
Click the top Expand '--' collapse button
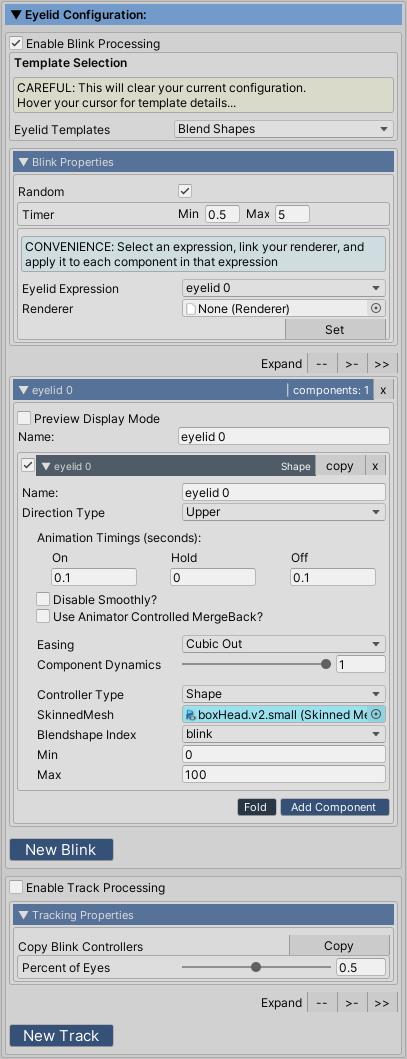point(322,364)
